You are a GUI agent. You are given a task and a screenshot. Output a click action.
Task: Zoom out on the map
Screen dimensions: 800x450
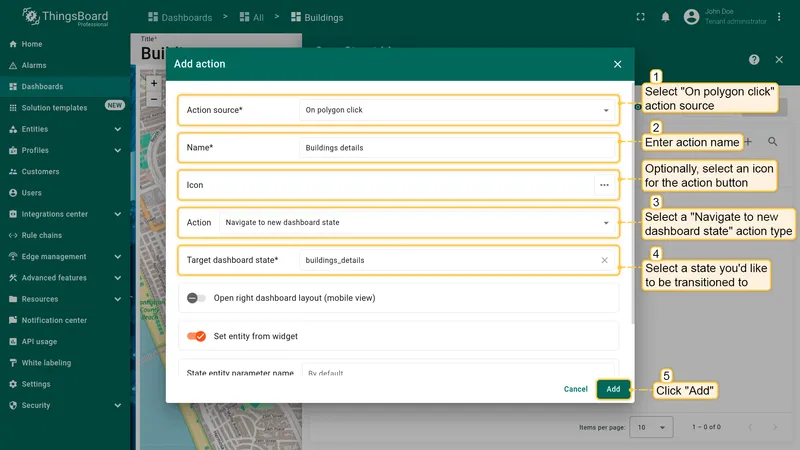(x=154, y=99)
